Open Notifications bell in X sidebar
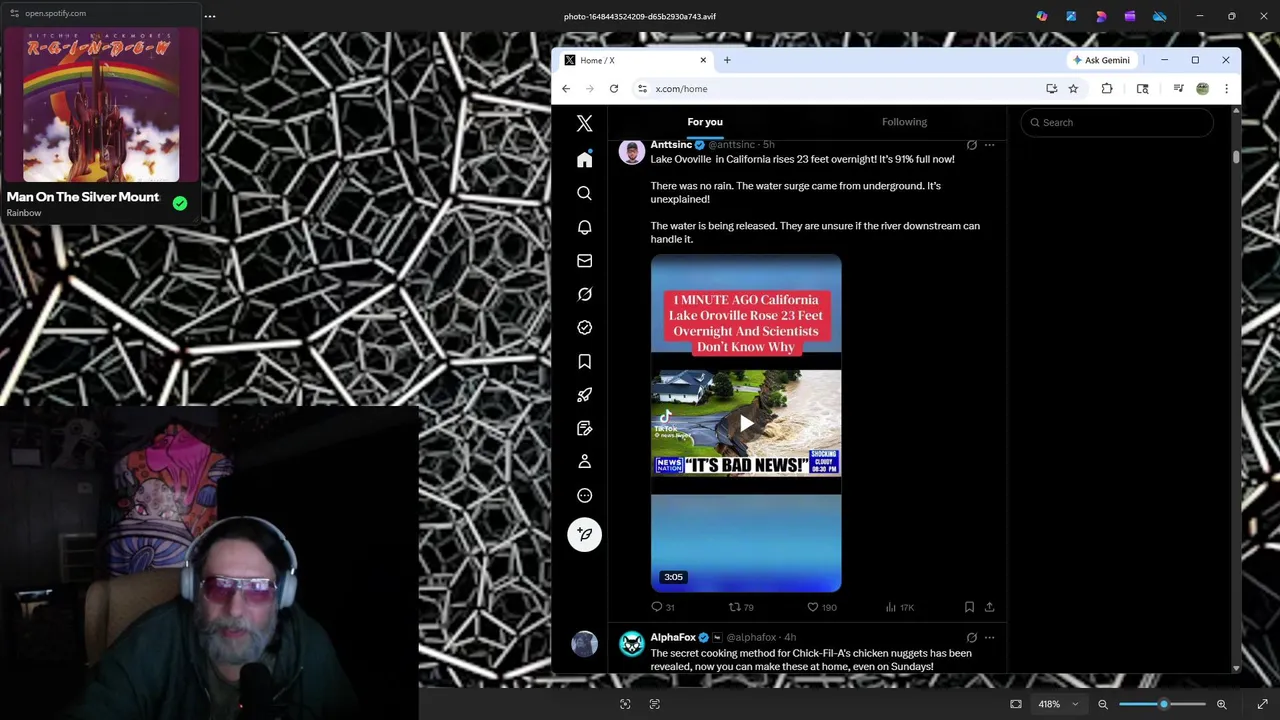 pyautogui.click(x=584, y=227)
